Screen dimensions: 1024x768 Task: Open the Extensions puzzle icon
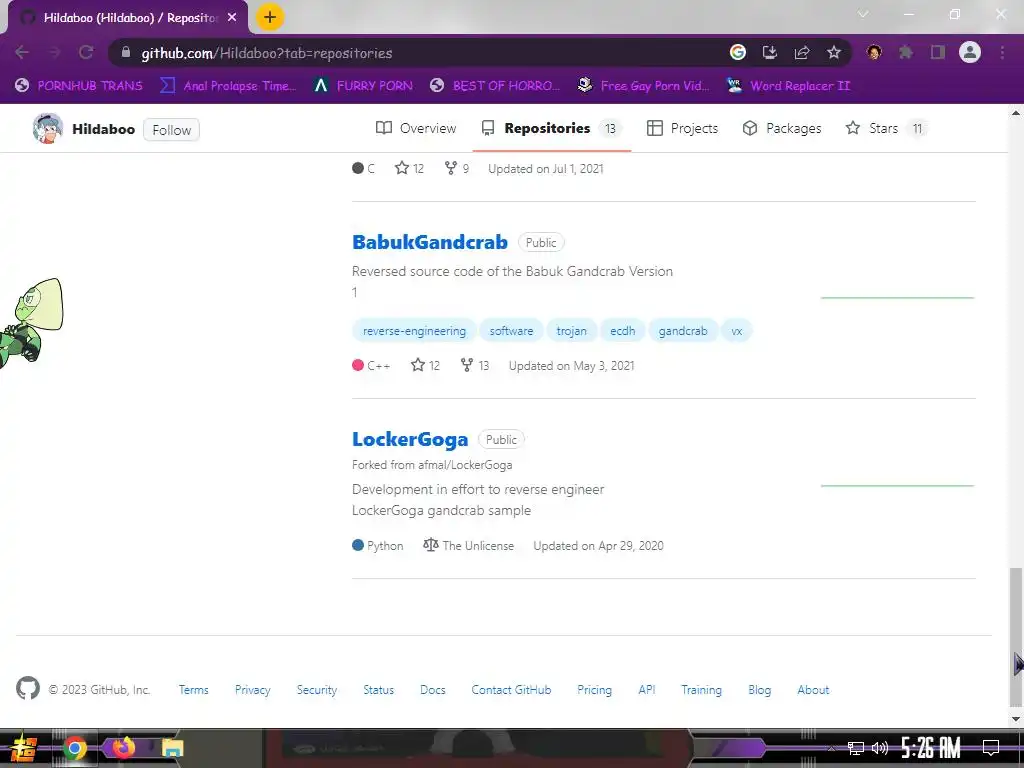[x=906, y=52]
